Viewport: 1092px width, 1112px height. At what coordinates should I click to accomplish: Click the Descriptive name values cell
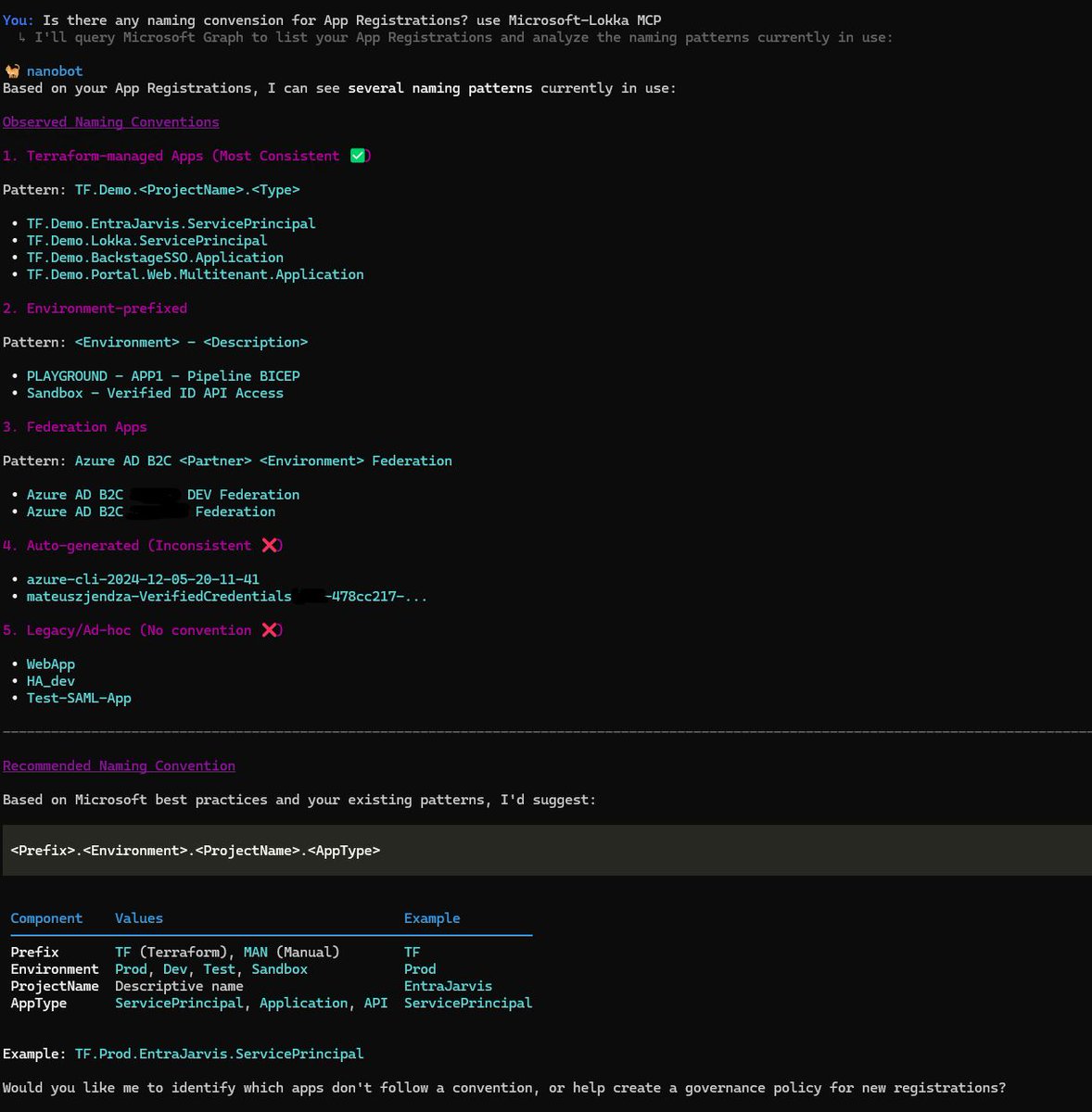point(179,986)
